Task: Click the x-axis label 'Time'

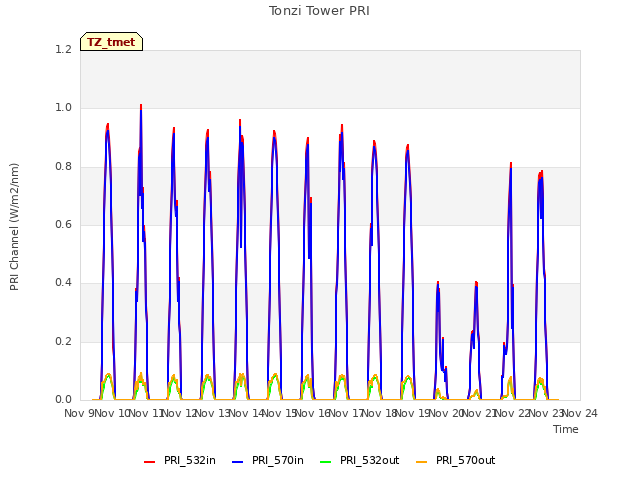Action: click(566, 429)
